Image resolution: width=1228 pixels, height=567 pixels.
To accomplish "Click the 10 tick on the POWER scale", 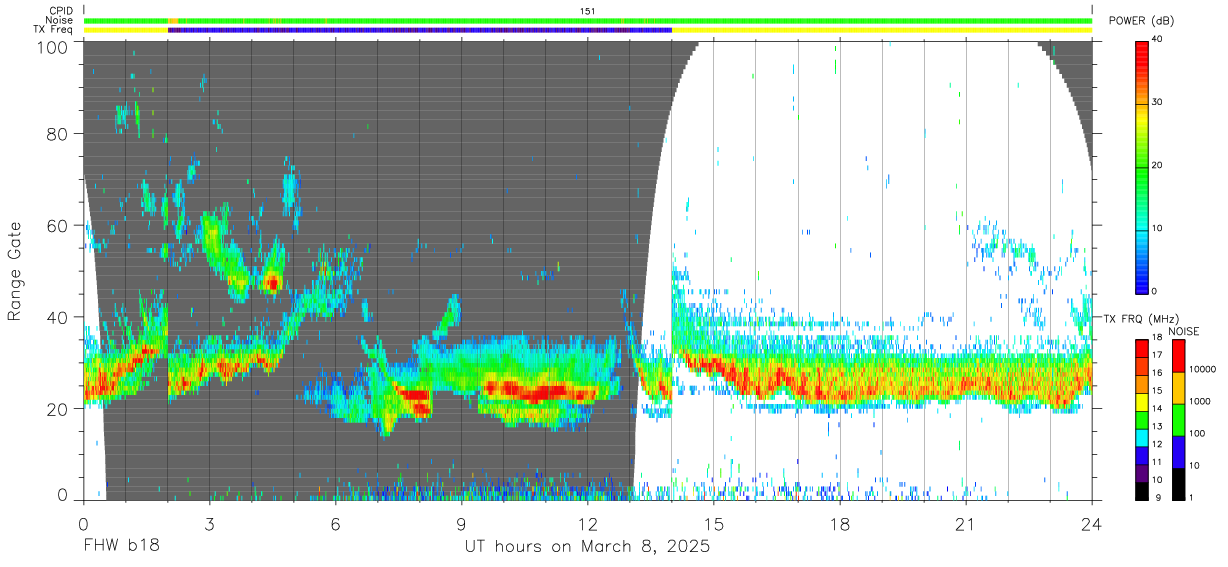I will 1159,228.
